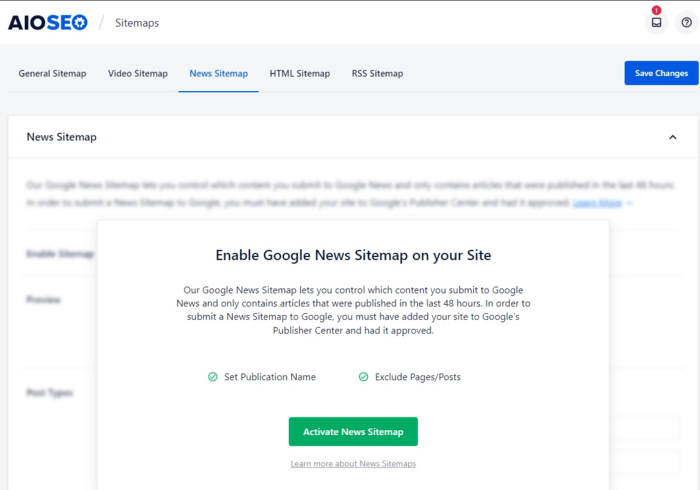Image resolution: width=700 pixels, height=490 pixels.
Task: Click the Exclude Pages/Posts feature label
Action: pos(417,377)
